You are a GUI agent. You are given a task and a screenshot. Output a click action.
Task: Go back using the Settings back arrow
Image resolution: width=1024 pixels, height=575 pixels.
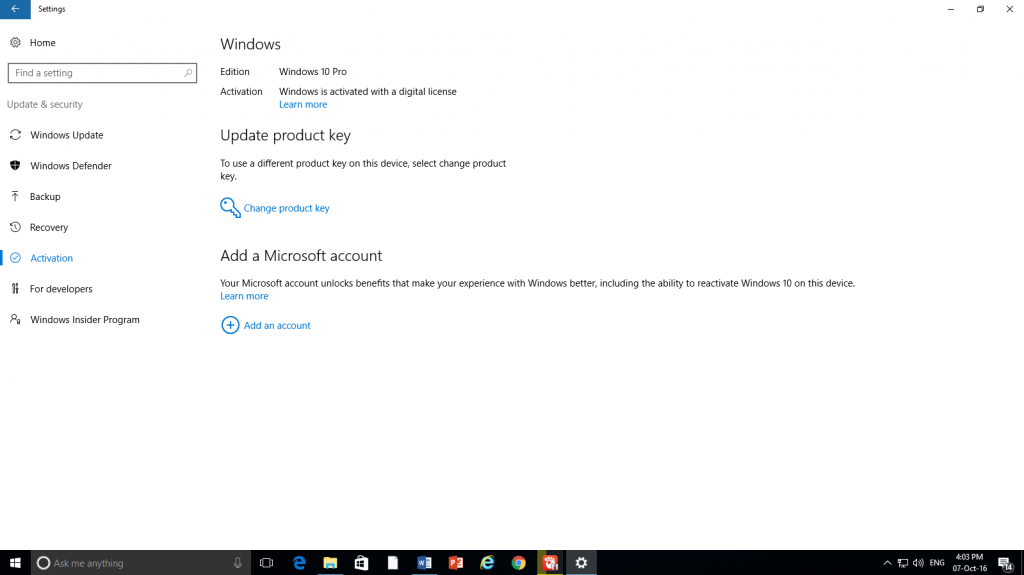click(15, 9)
